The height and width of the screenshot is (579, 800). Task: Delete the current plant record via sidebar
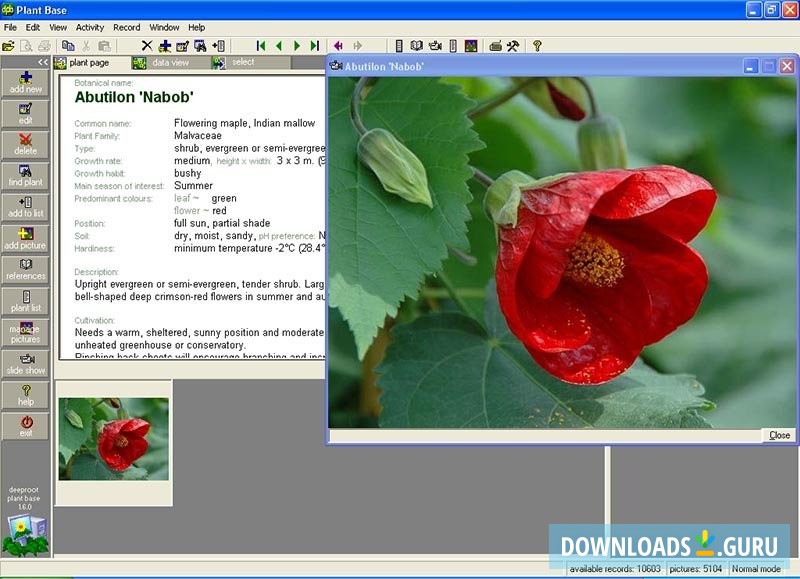coord(26,144)
